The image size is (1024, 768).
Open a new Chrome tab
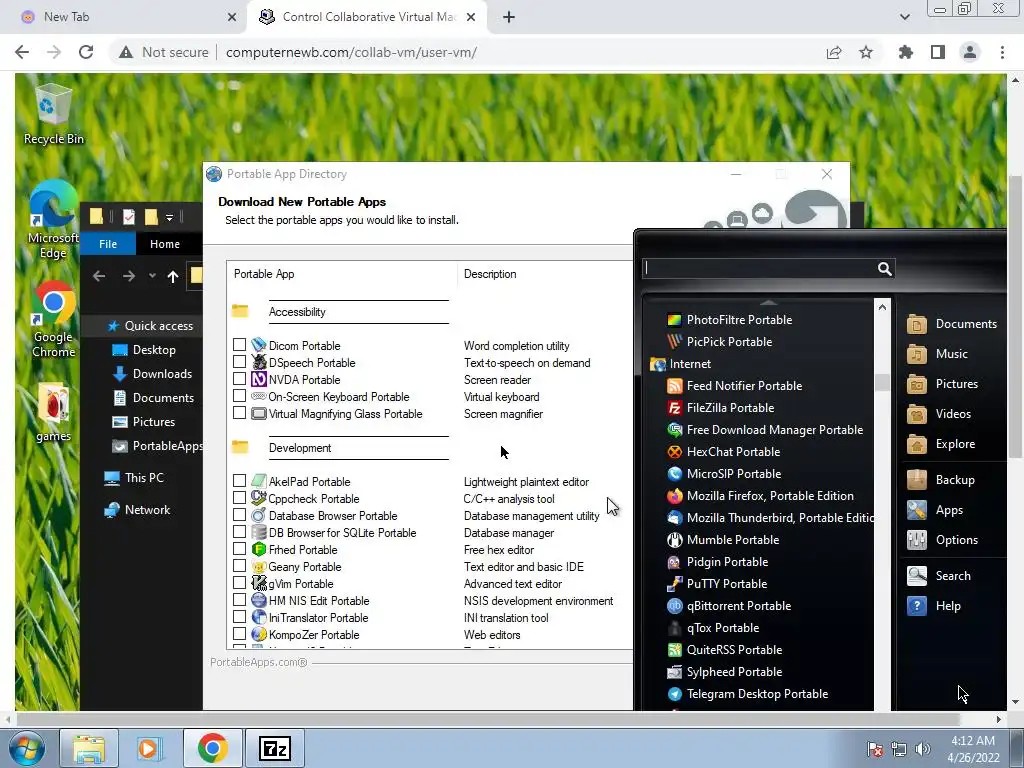(509, 17)
